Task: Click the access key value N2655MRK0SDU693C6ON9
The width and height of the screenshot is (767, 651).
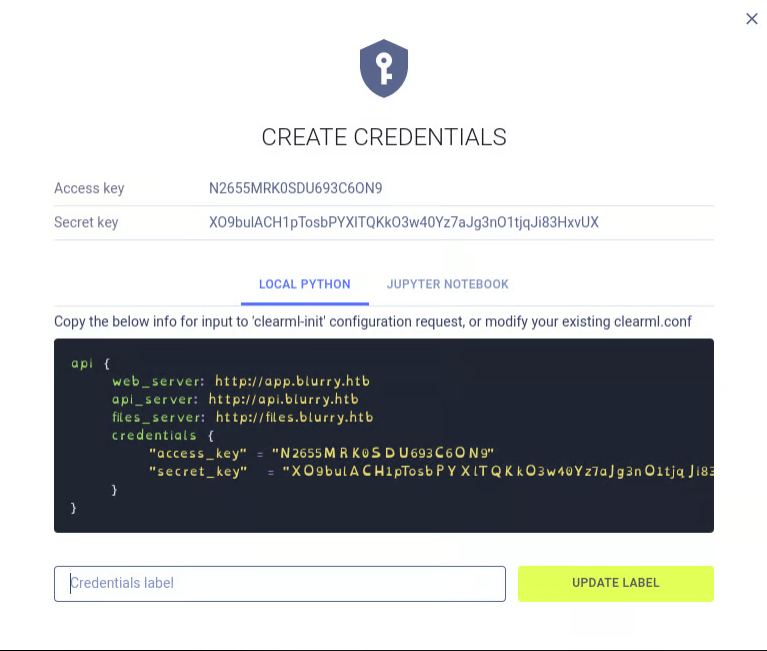Action: click(296, 188)
